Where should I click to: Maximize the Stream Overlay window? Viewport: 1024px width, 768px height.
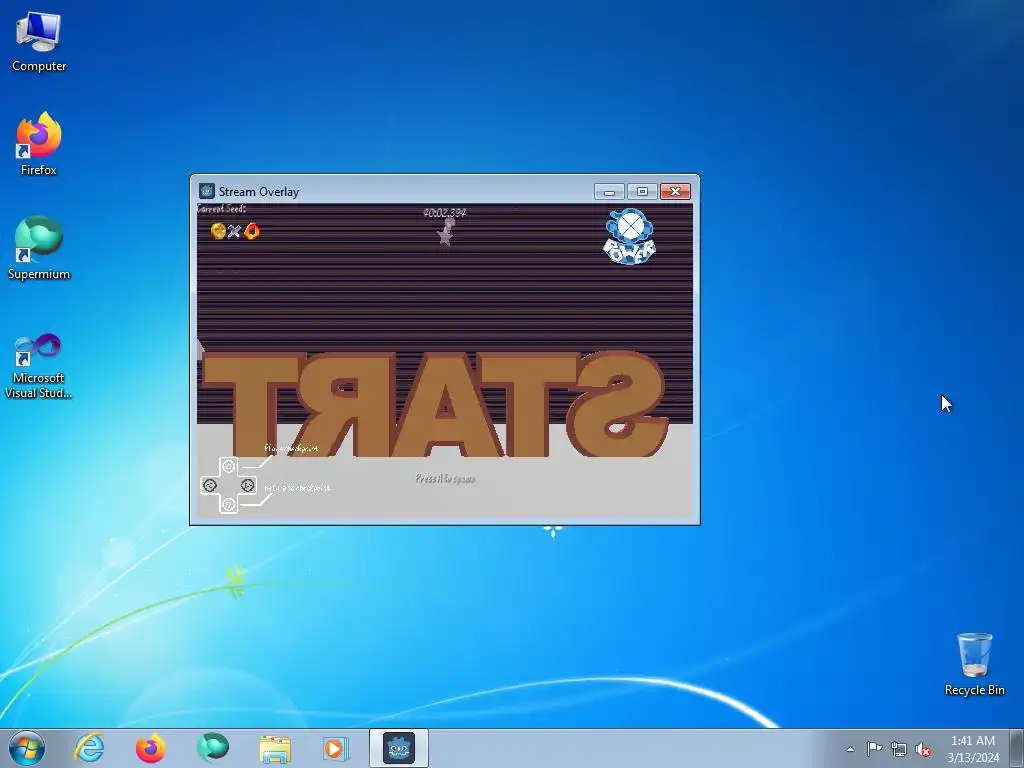click(x=642, y=191)
